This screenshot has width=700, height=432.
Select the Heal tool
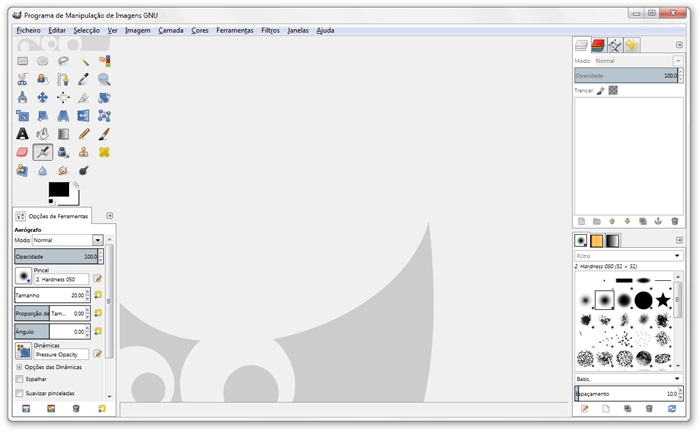click(104, 152)
